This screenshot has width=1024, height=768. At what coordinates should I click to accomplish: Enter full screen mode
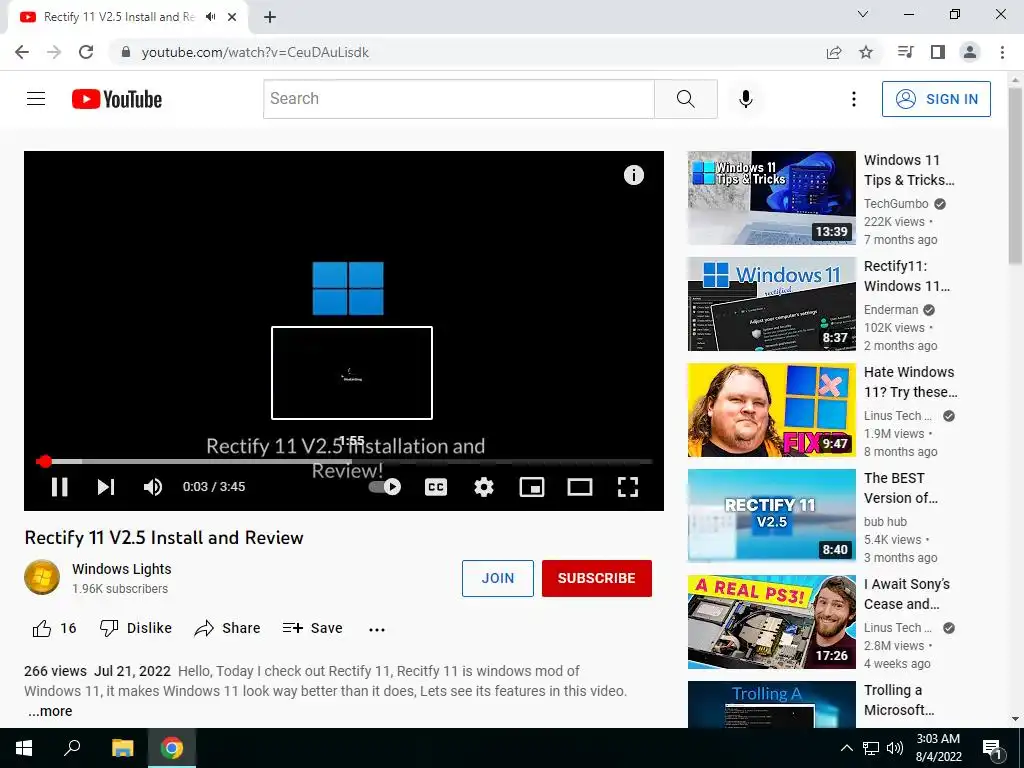(x=628, y=487)
